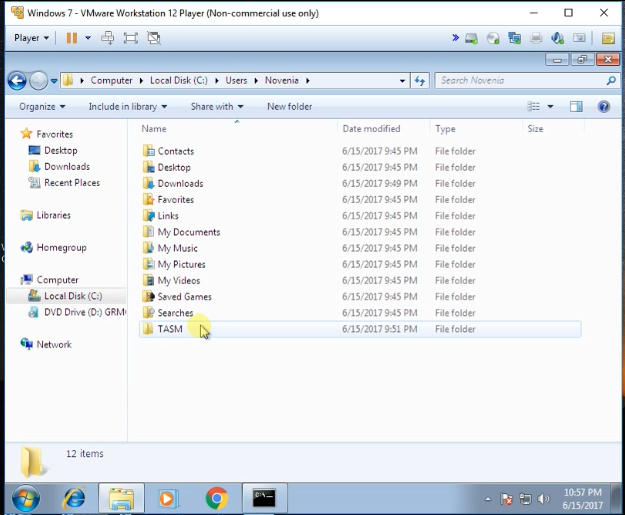Pause the virtual machine in VMware toolbar
The height and width of the screenshot is (515, 625).
pos(72,38)
